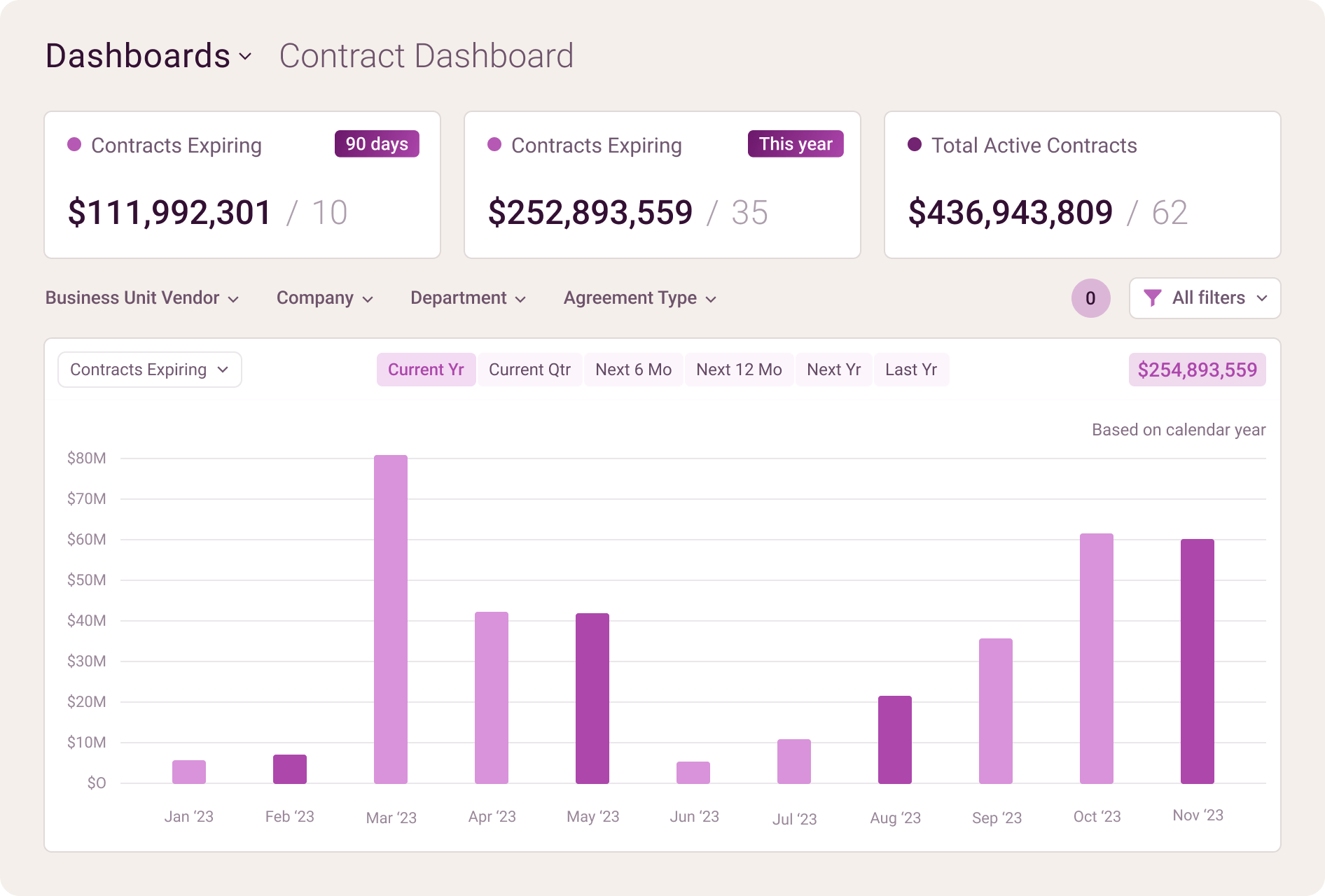Viewport: 1325px width, 896px height.
Task: Click the 90 days badge
Action: click(x=377, y=144)
